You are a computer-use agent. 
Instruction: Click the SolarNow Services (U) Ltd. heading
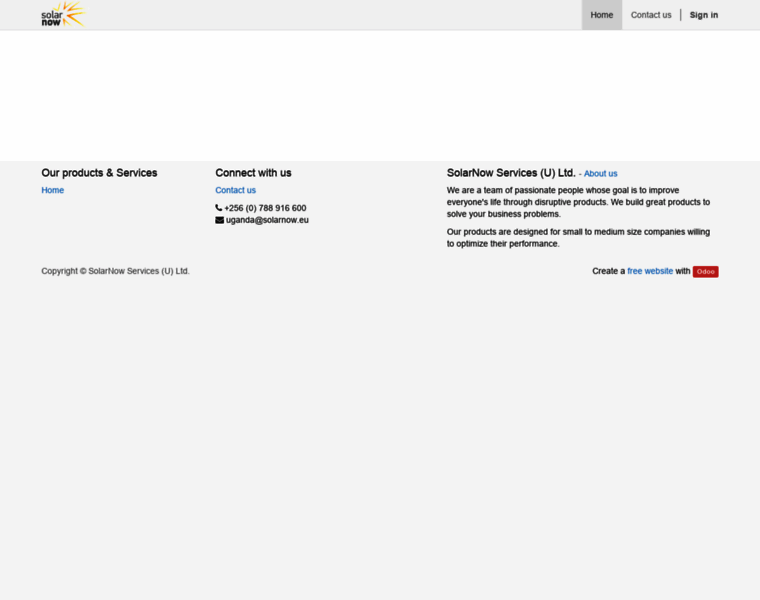pos(511,173)
